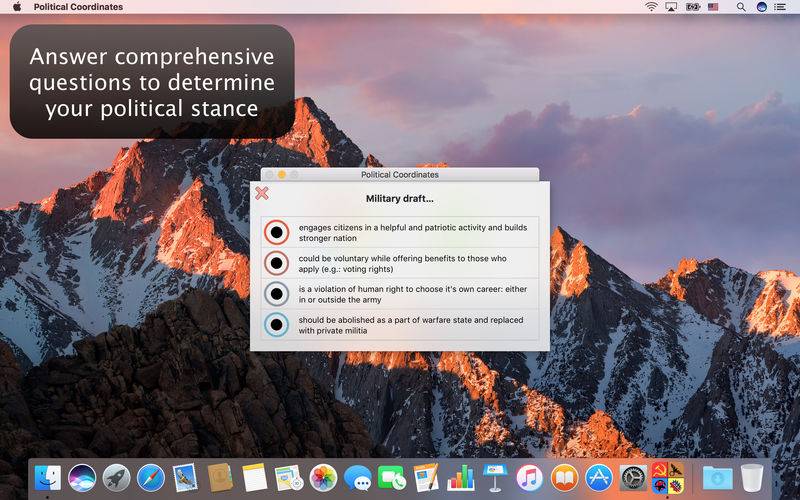
Task: Open Pages app in Dock
Action: pyautogui.click(x=426, y=478)
